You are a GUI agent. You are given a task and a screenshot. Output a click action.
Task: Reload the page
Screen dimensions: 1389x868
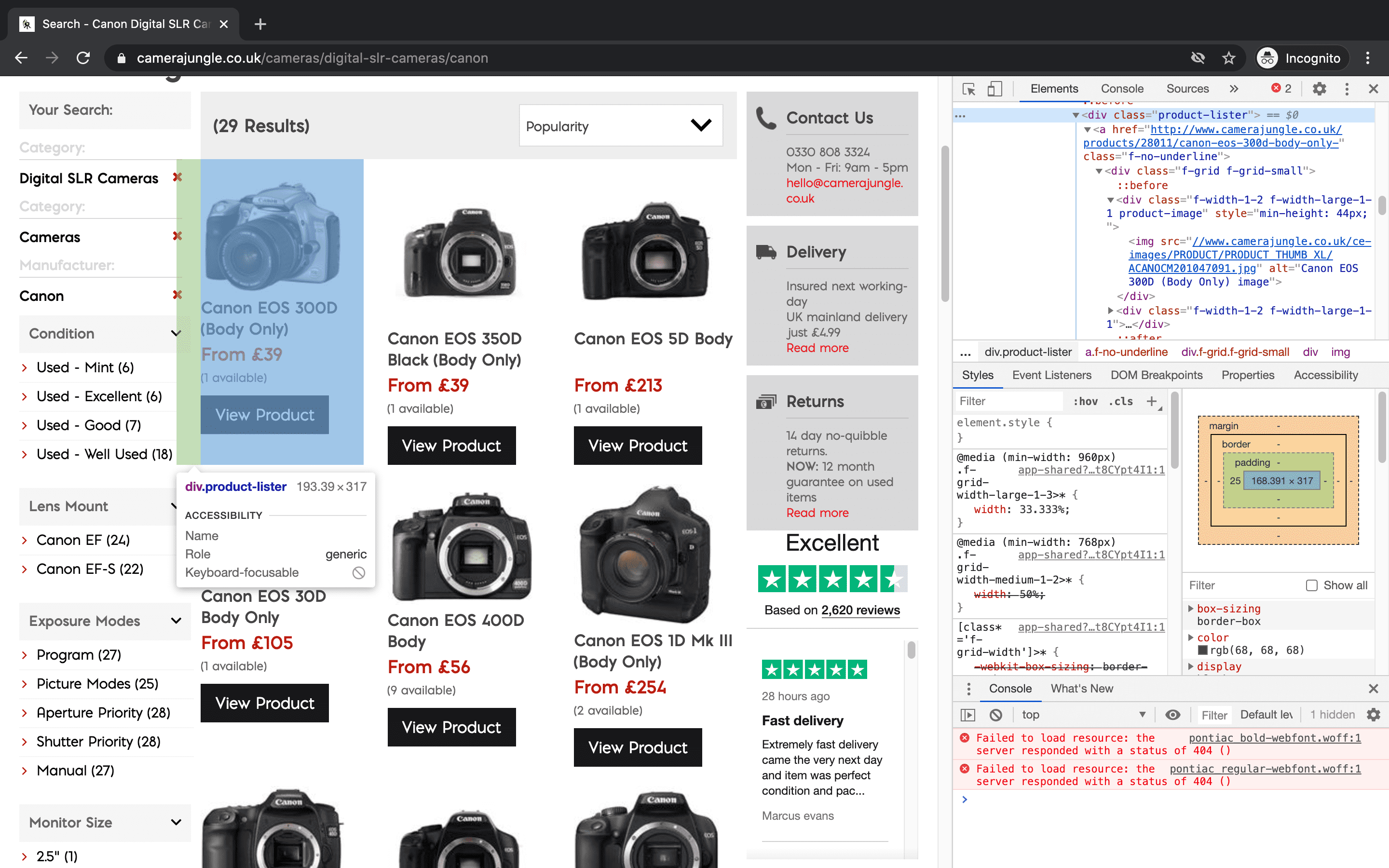[83, 58]
